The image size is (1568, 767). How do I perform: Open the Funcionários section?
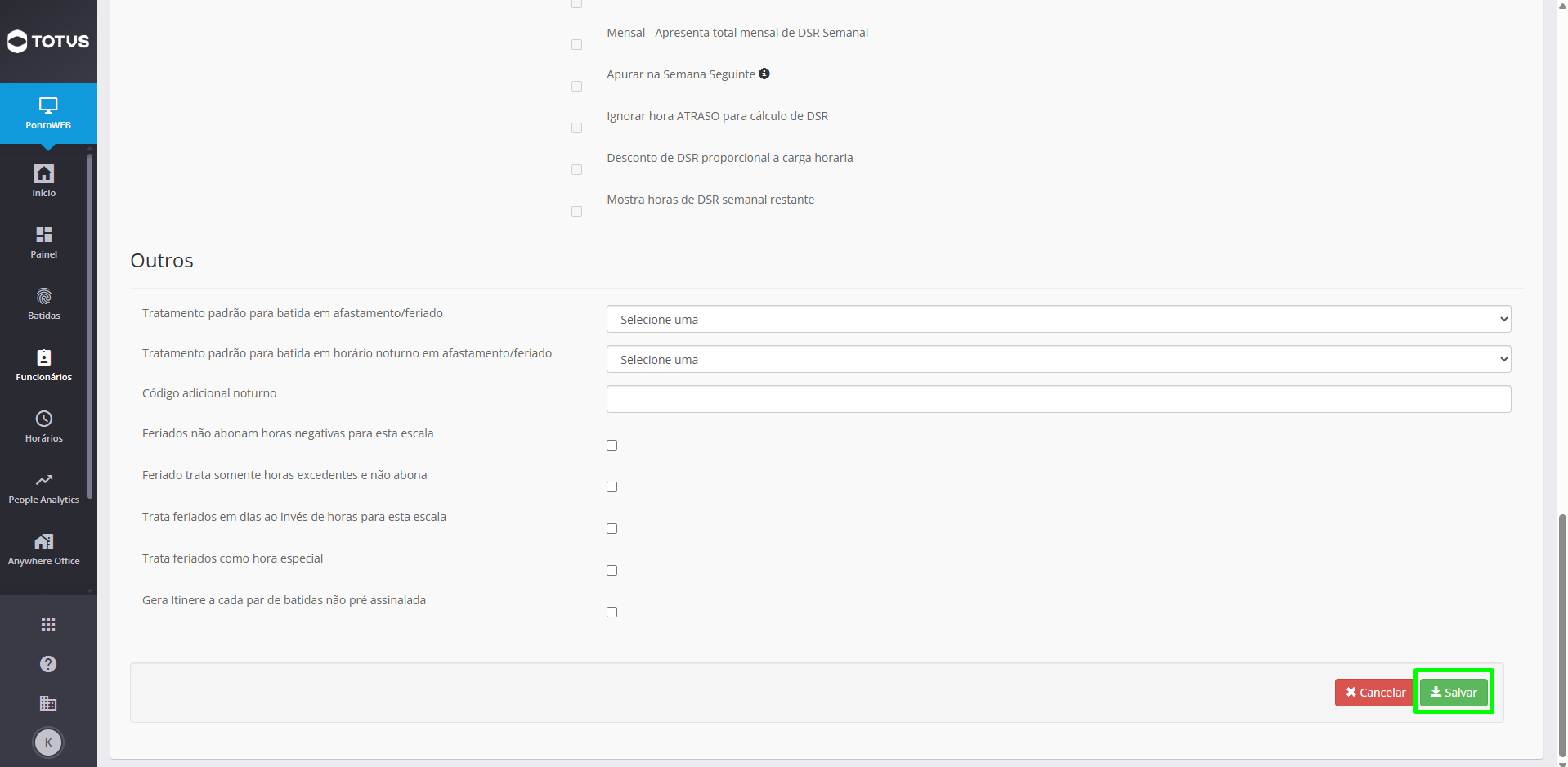[44, 365]
